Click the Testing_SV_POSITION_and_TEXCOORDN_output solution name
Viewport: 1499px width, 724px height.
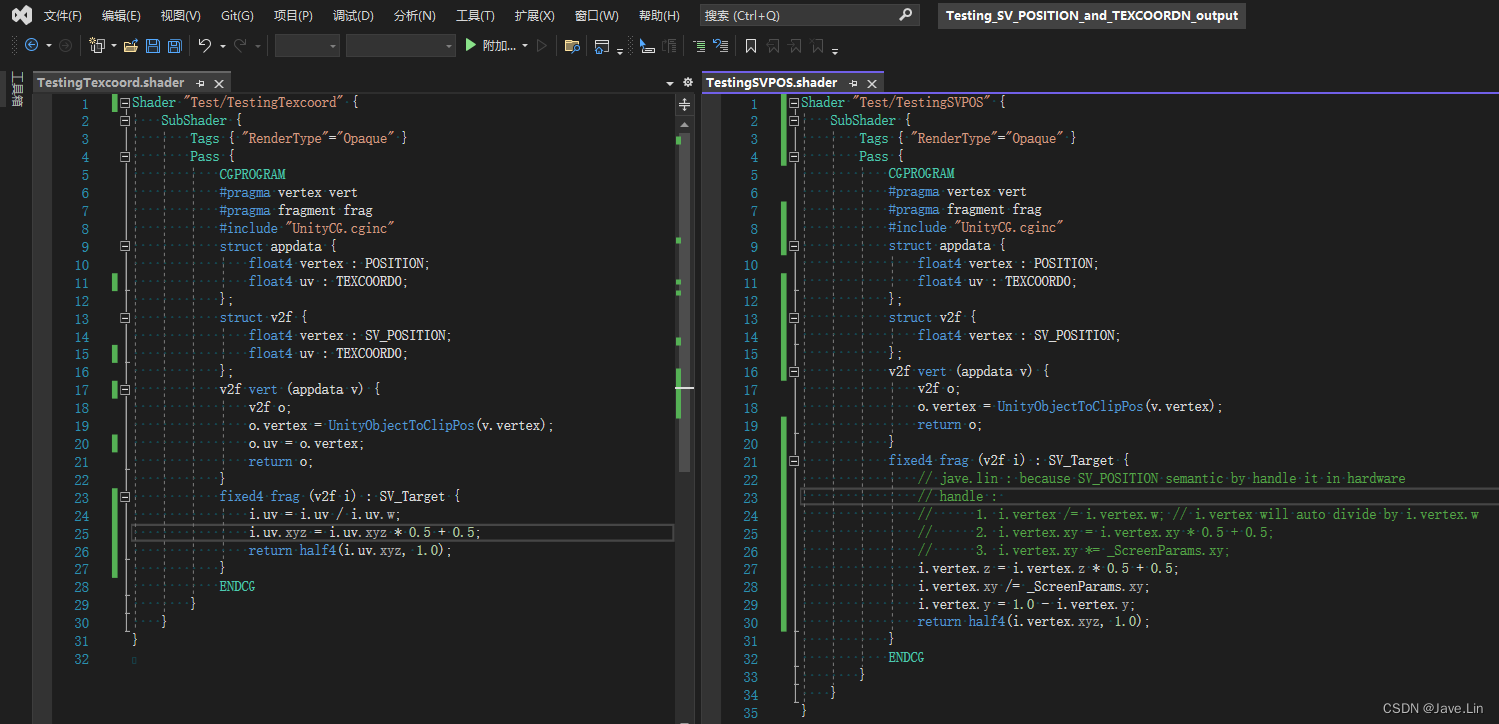pyautogui.click(x=1091, y=16)
